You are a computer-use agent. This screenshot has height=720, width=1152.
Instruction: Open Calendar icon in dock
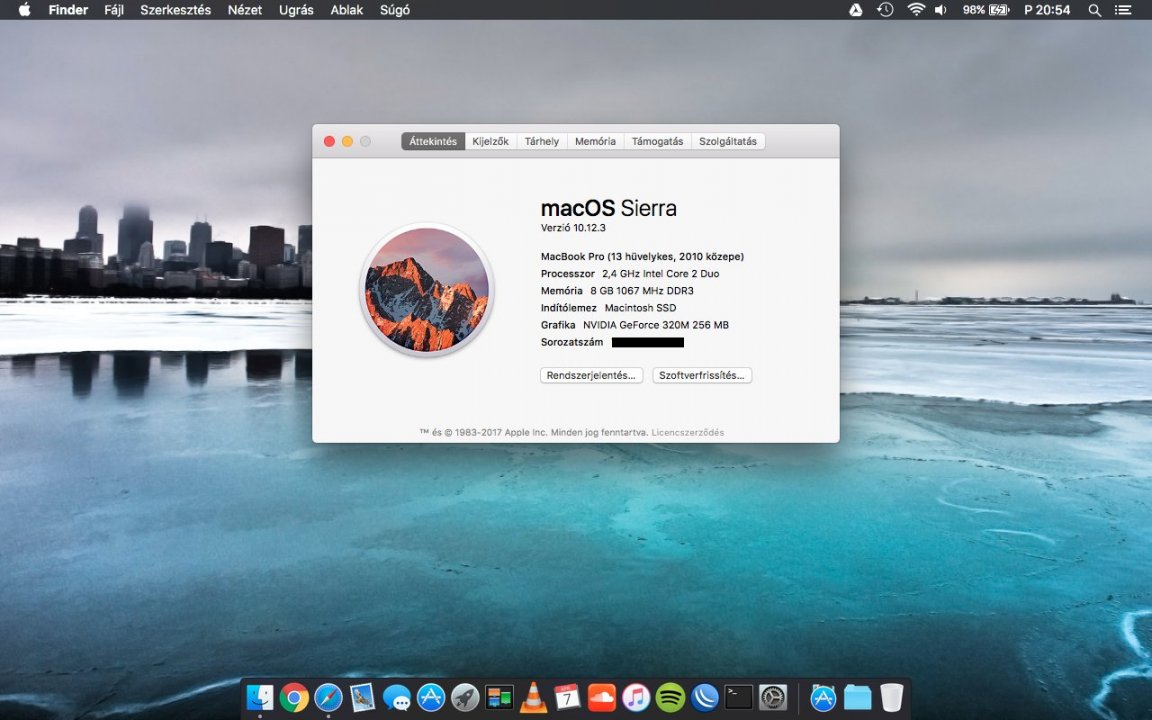click(567, 697)
